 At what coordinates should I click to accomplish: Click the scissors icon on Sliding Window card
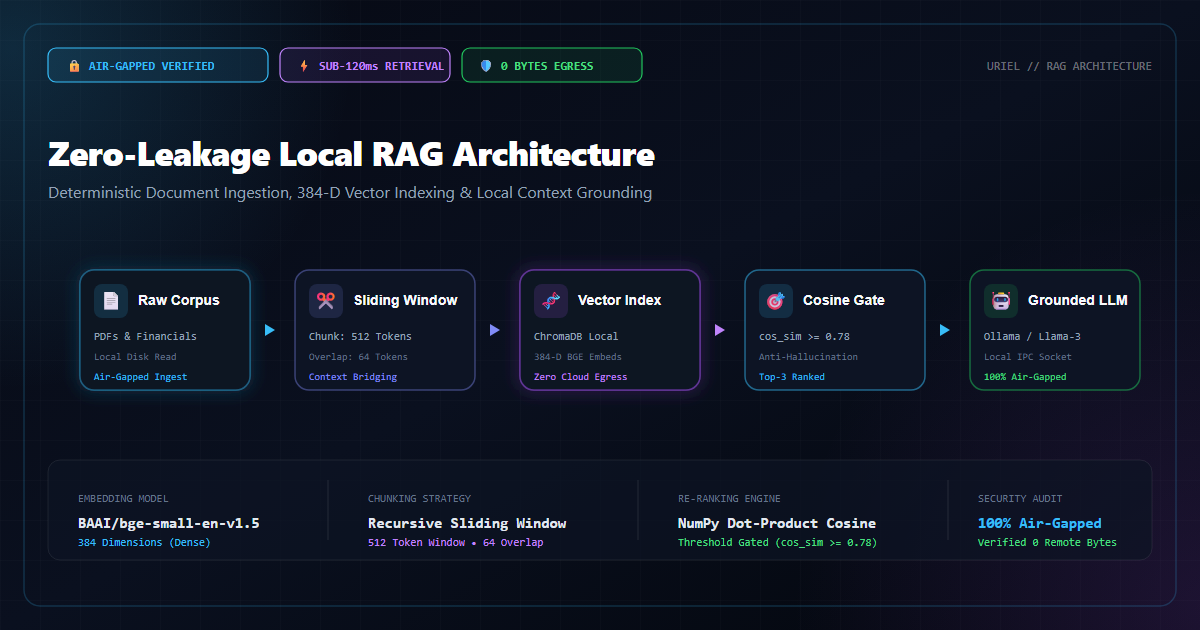[326, 300]
